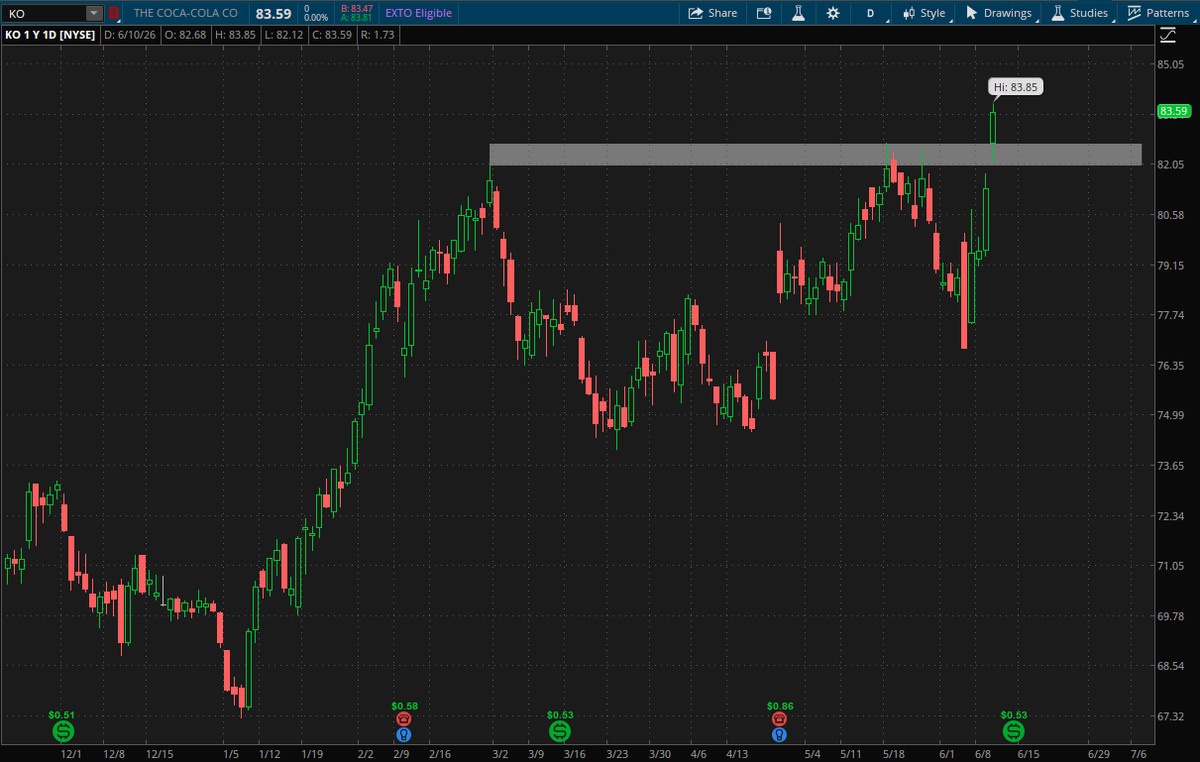This screenshot has height=762, width=1200.
Task: Click the EXTO Eligible label
Action: coord(418,13)
